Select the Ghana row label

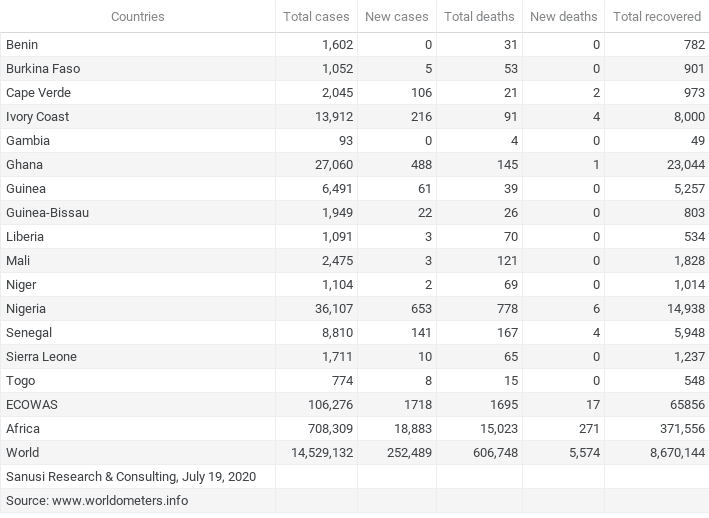tap(24, 165)
